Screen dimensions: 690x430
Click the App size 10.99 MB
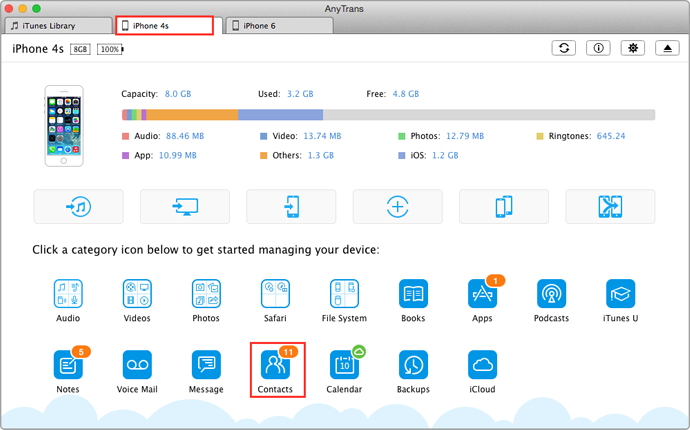178,155
